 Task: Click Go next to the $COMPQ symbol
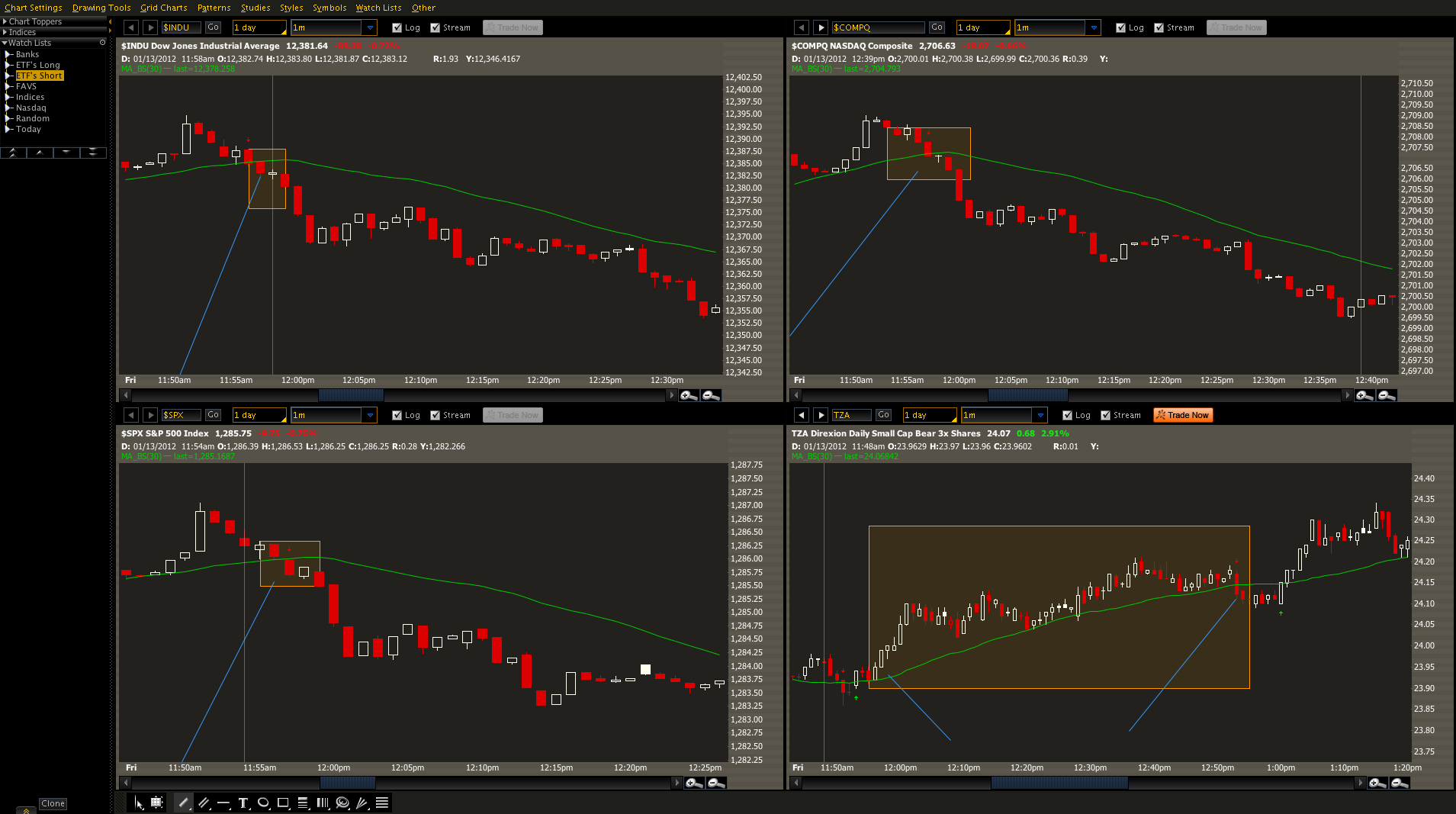[x=937, y=27]
